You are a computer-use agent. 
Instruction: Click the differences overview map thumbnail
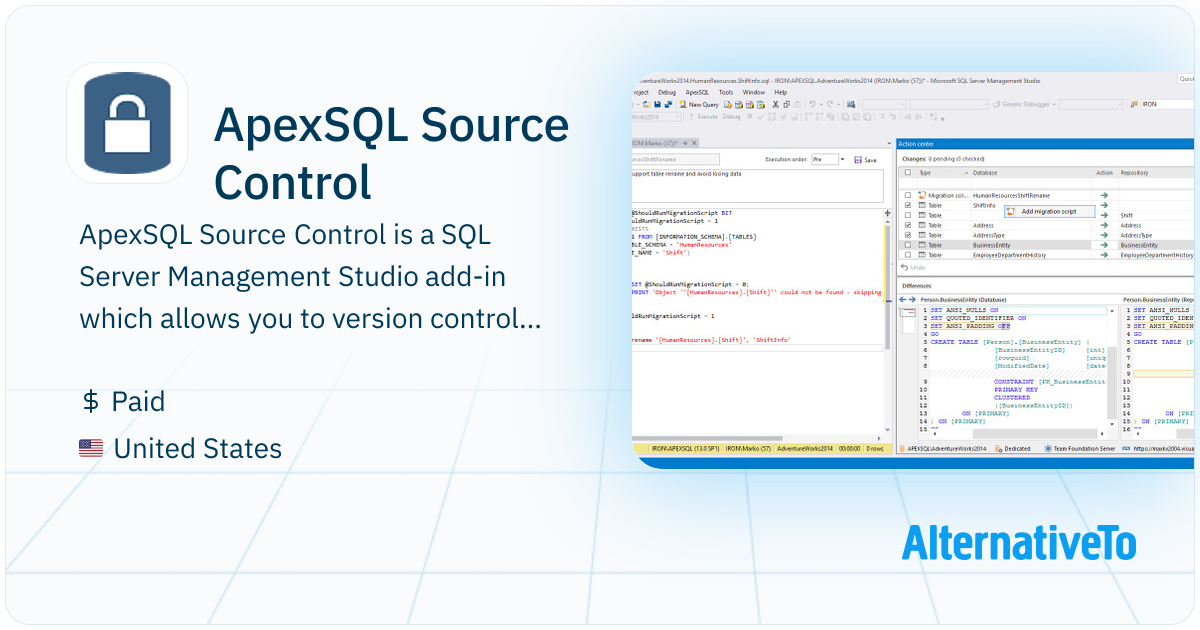click(x=908, y=320)
